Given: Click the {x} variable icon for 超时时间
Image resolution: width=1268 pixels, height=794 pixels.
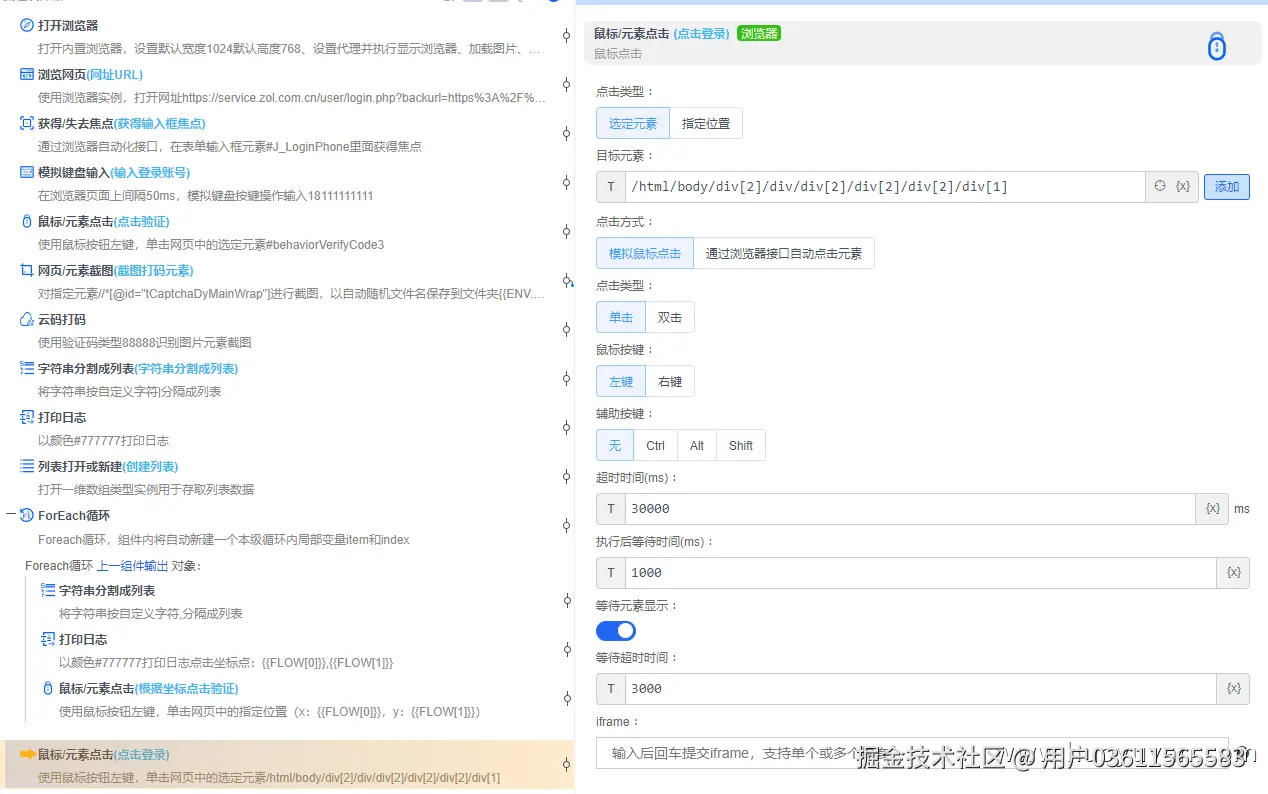Looking at the screenshot, I should [x=1213, y=508].
